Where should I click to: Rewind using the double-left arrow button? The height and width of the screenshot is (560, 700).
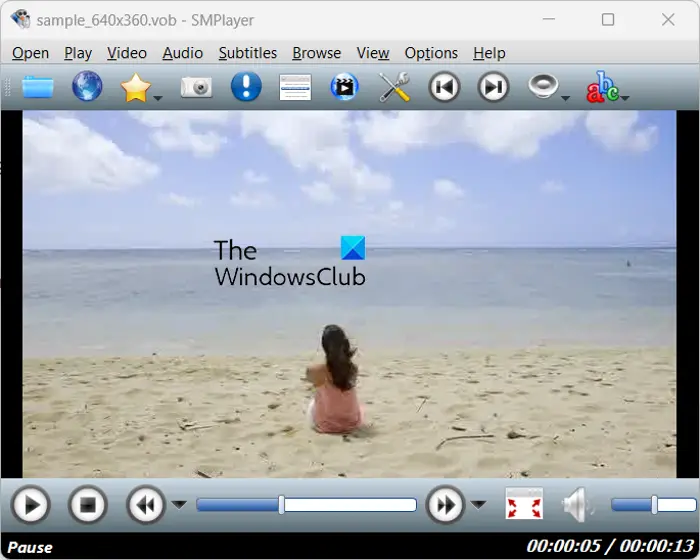(x=146, y=505)
